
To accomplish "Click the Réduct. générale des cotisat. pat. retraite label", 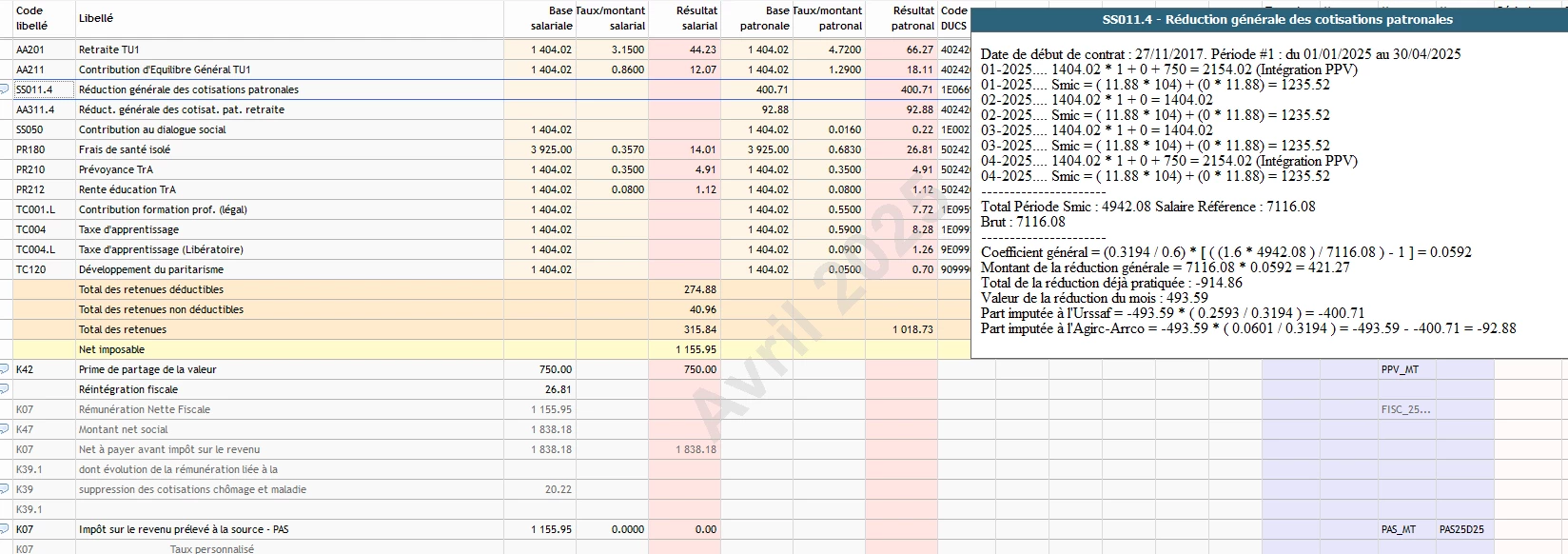I will [x=182, y=109].
